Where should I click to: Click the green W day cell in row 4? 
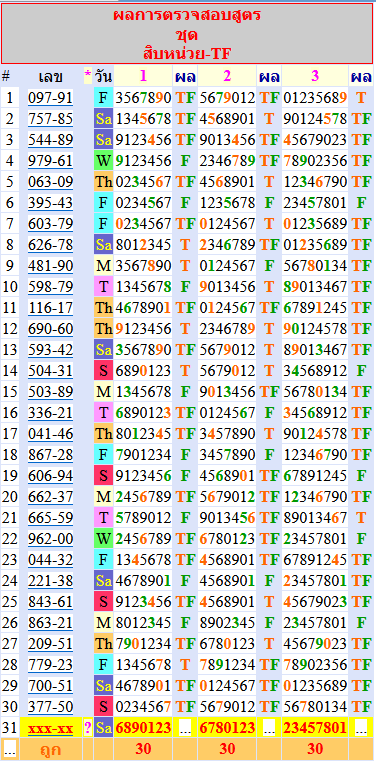point(103,161)
